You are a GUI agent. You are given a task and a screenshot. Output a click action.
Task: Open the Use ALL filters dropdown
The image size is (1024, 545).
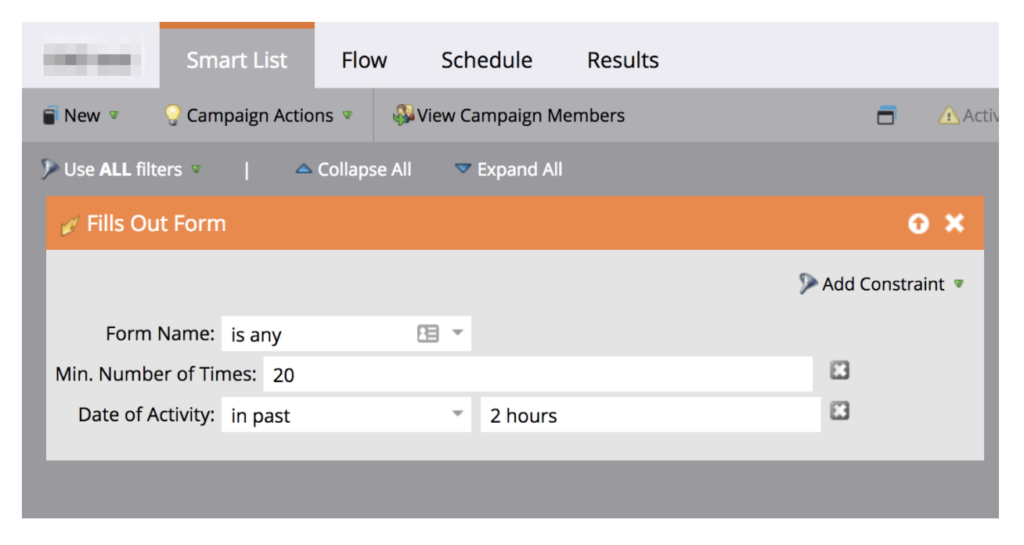(121, 170)
